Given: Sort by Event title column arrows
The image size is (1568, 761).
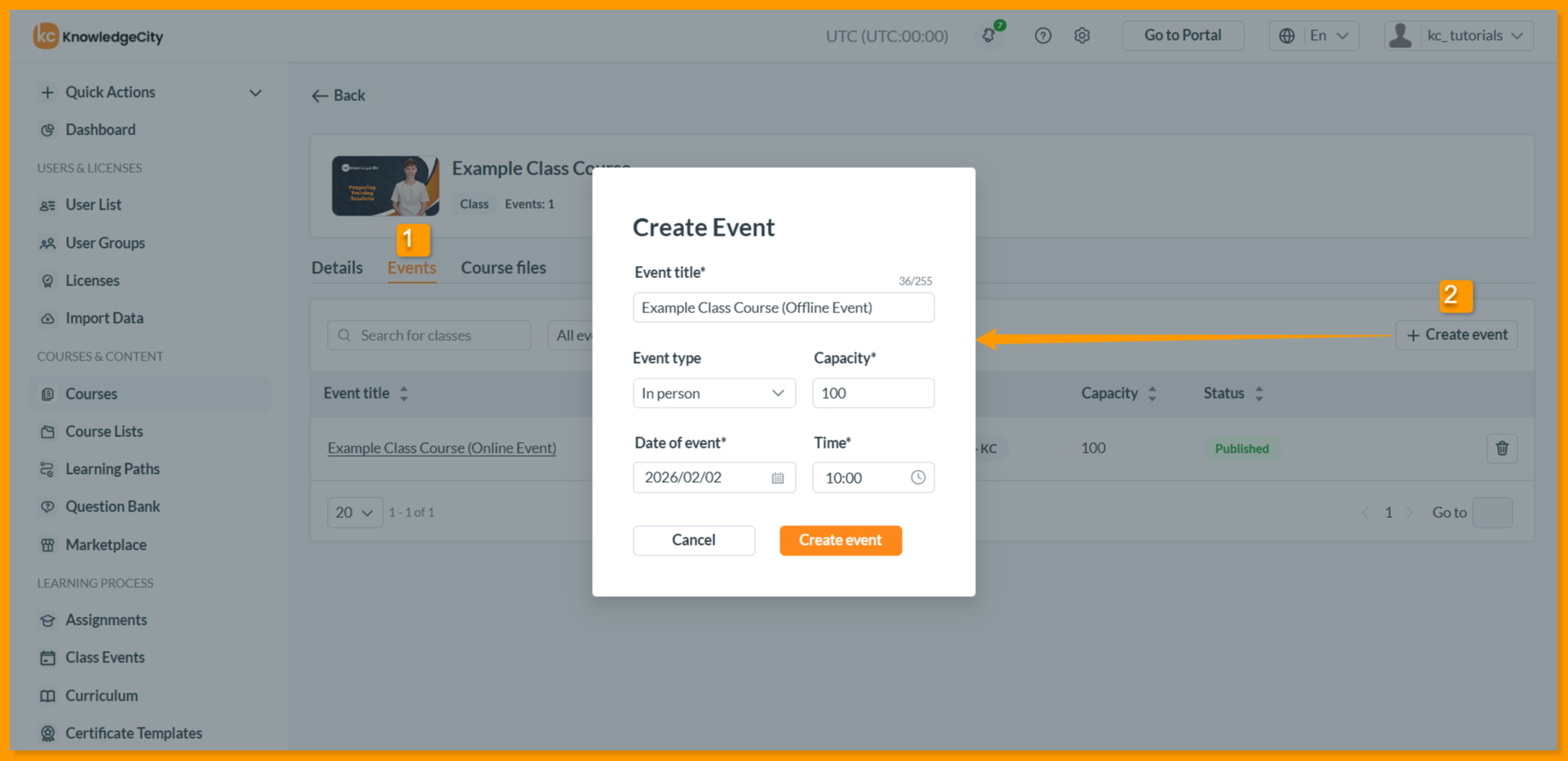Looking at the screenshot, I should (404, 393).
